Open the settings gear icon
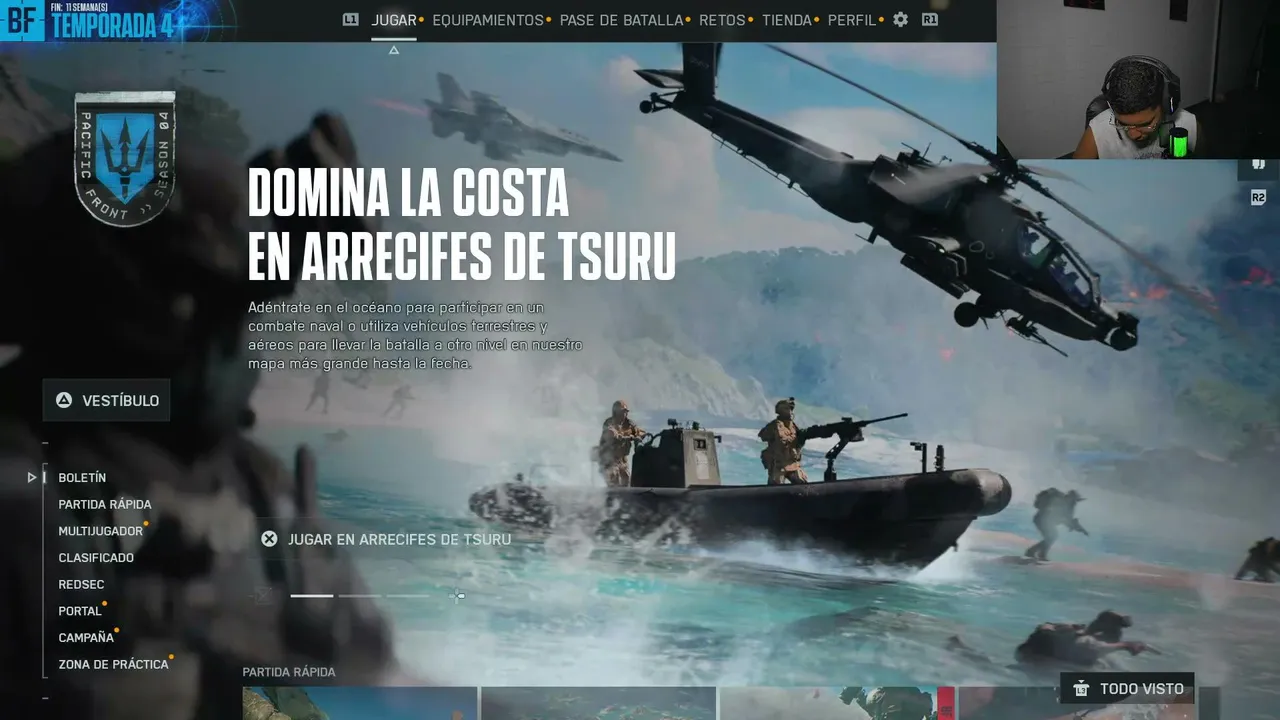This screenshot has width=1280, height=720. click(x=900, y=20)
